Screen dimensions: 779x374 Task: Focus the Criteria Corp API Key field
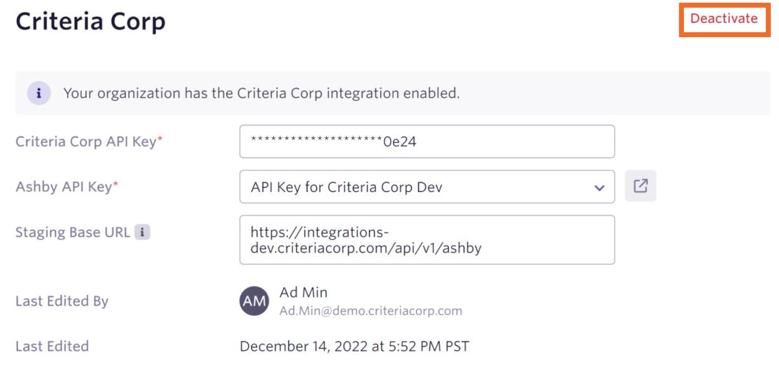(x=427, y=142)
